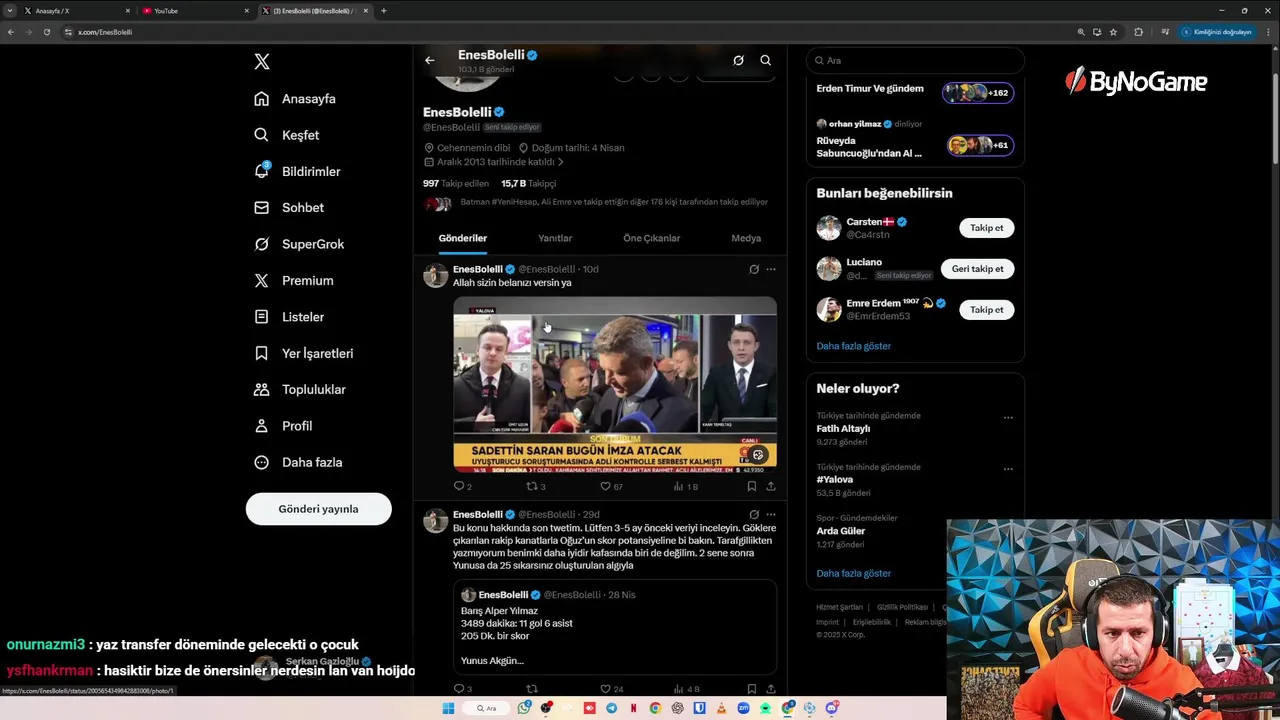Open Listeler in the sidebar
The height and width of the screenshot is (720, 1280).
pos(289,317)
